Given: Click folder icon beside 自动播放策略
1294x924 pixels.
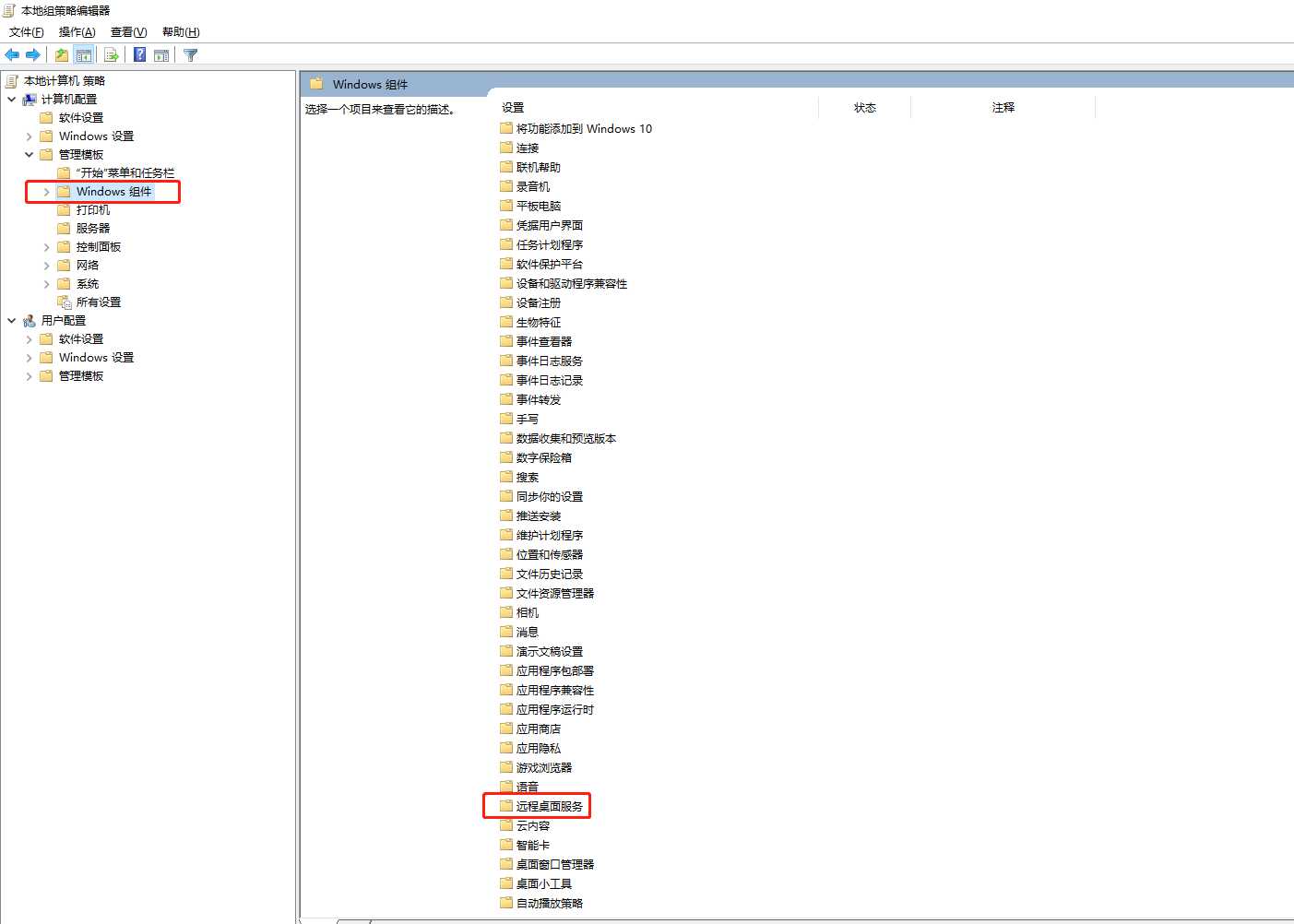Looking at the screenshot, I should coord(506,903).
